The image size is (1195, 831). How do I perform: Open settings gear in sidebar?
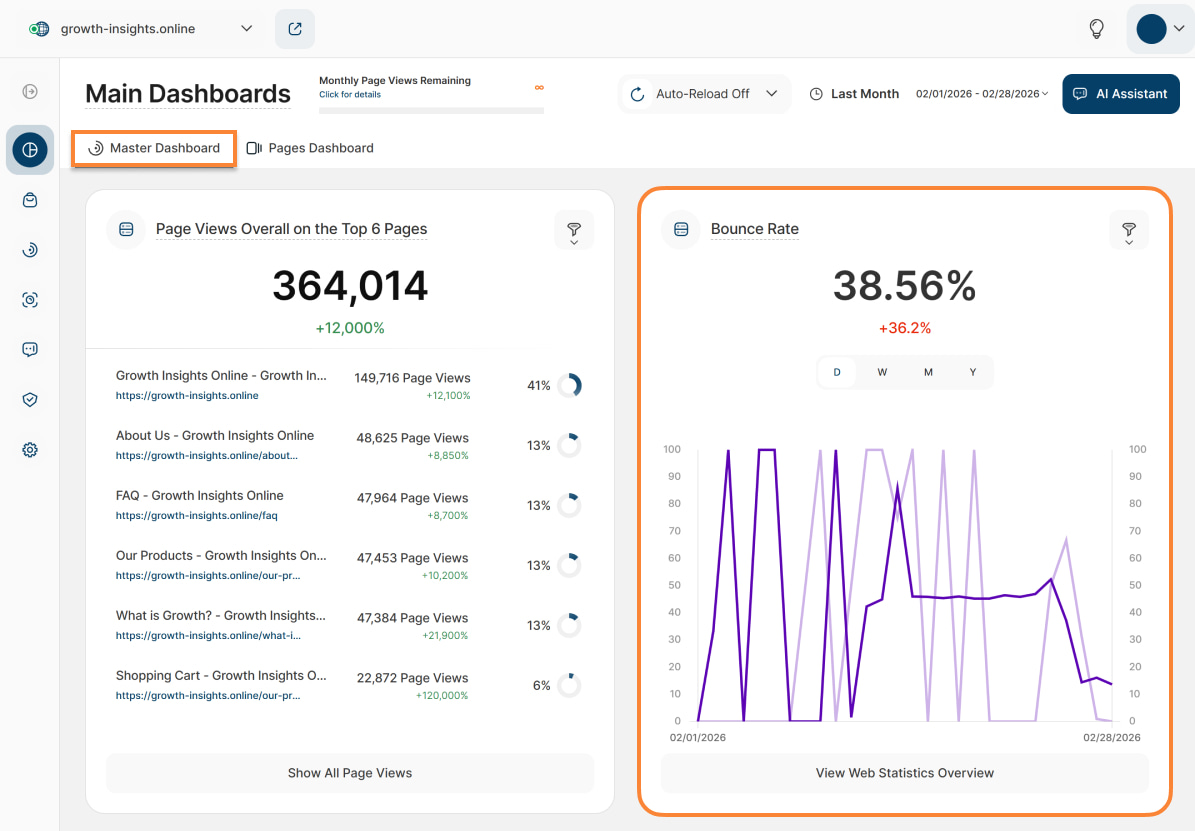pos(30,450)
